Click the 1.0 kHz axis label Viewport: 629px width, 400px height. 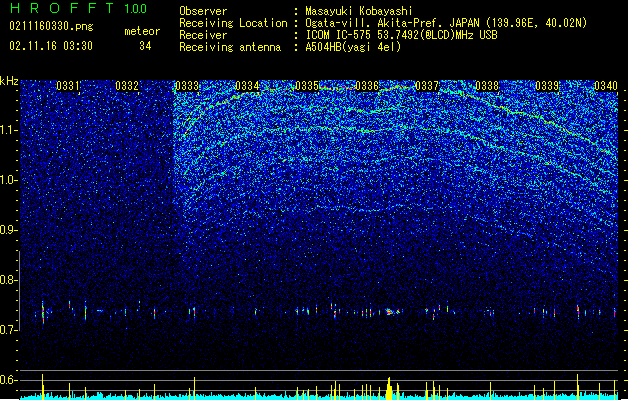pos(9,180)
